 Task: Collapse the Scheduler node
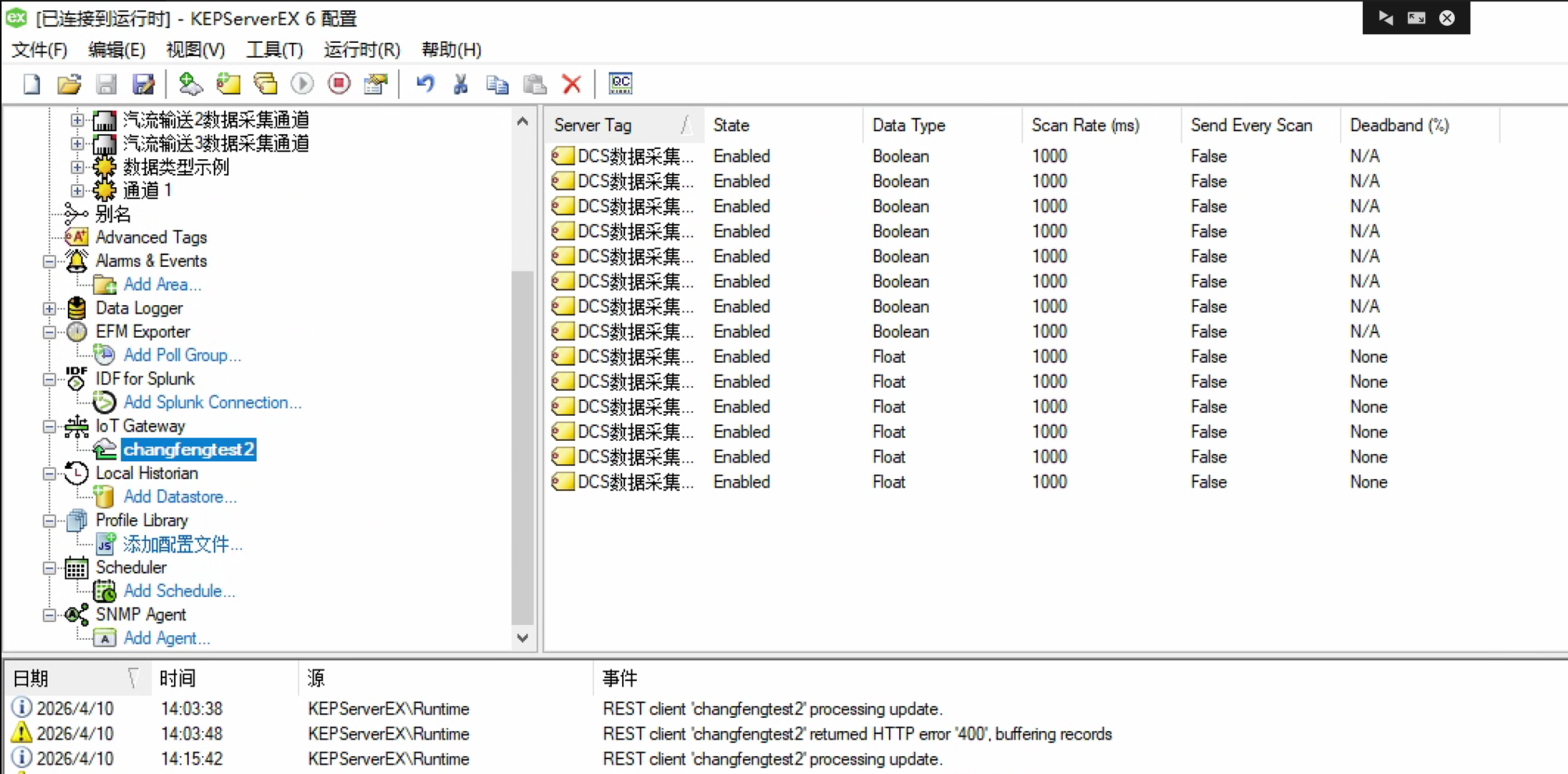click(49, 568)
